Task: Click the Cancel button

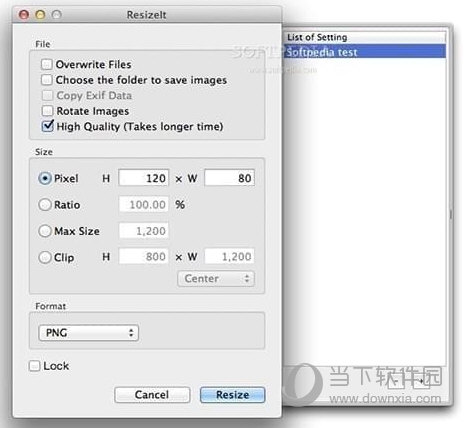Action: coord(152,395)
